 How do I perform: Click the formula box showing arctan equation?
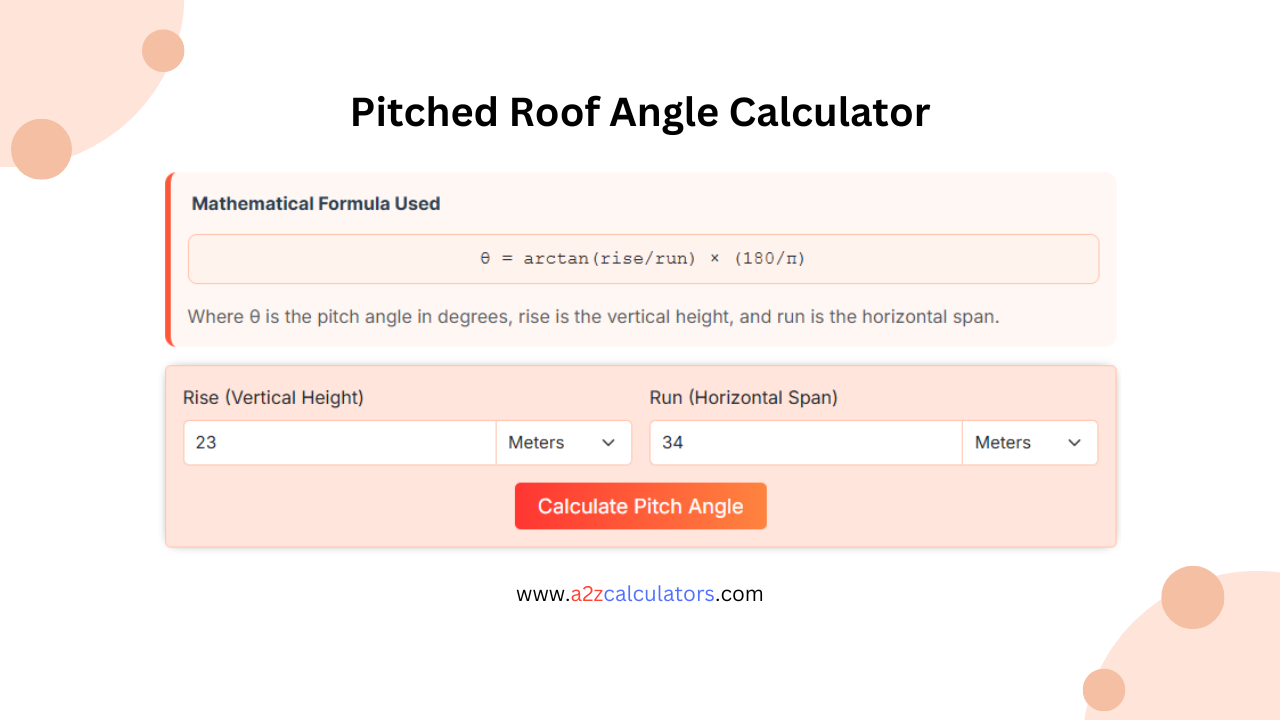pyautogui.click(x=643, y=258)
